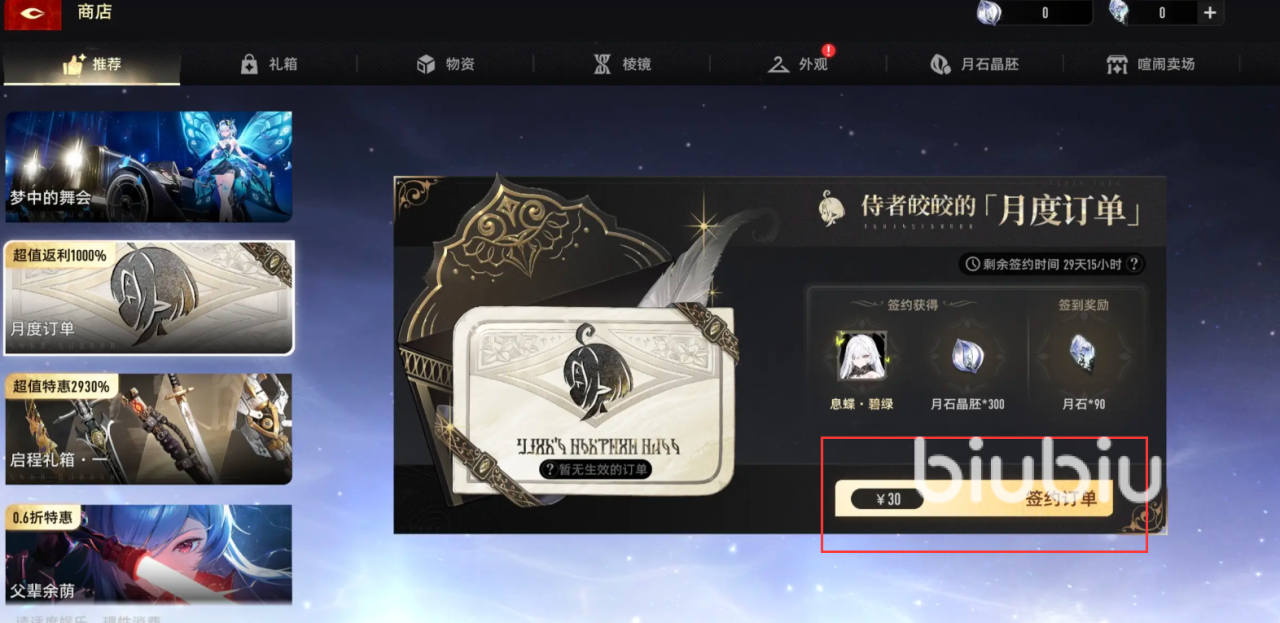Open the 外观 tab with red notification
This screenshot has width=1280, height=623.
coord(798,64)
